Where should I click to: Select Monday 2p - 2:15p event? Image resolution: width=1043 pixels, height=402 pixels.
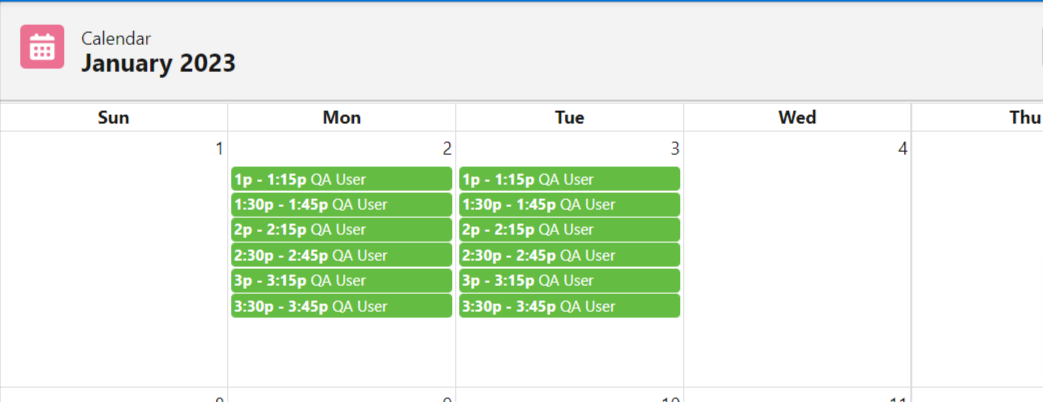pos(341,230)
